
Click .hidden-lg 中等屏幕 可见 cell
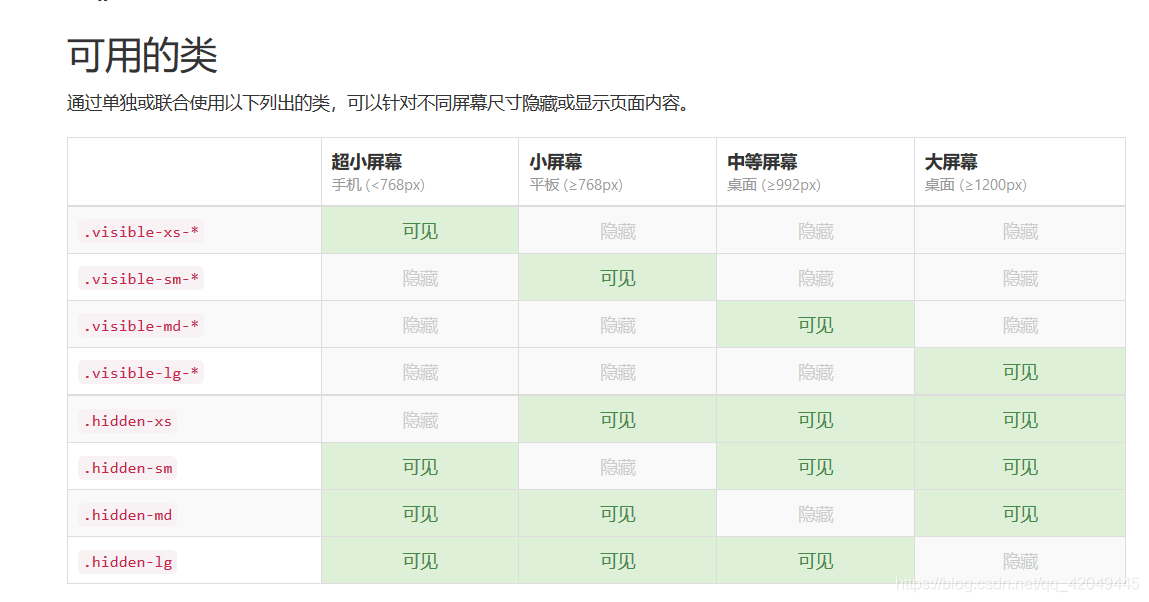click(816, 560)
